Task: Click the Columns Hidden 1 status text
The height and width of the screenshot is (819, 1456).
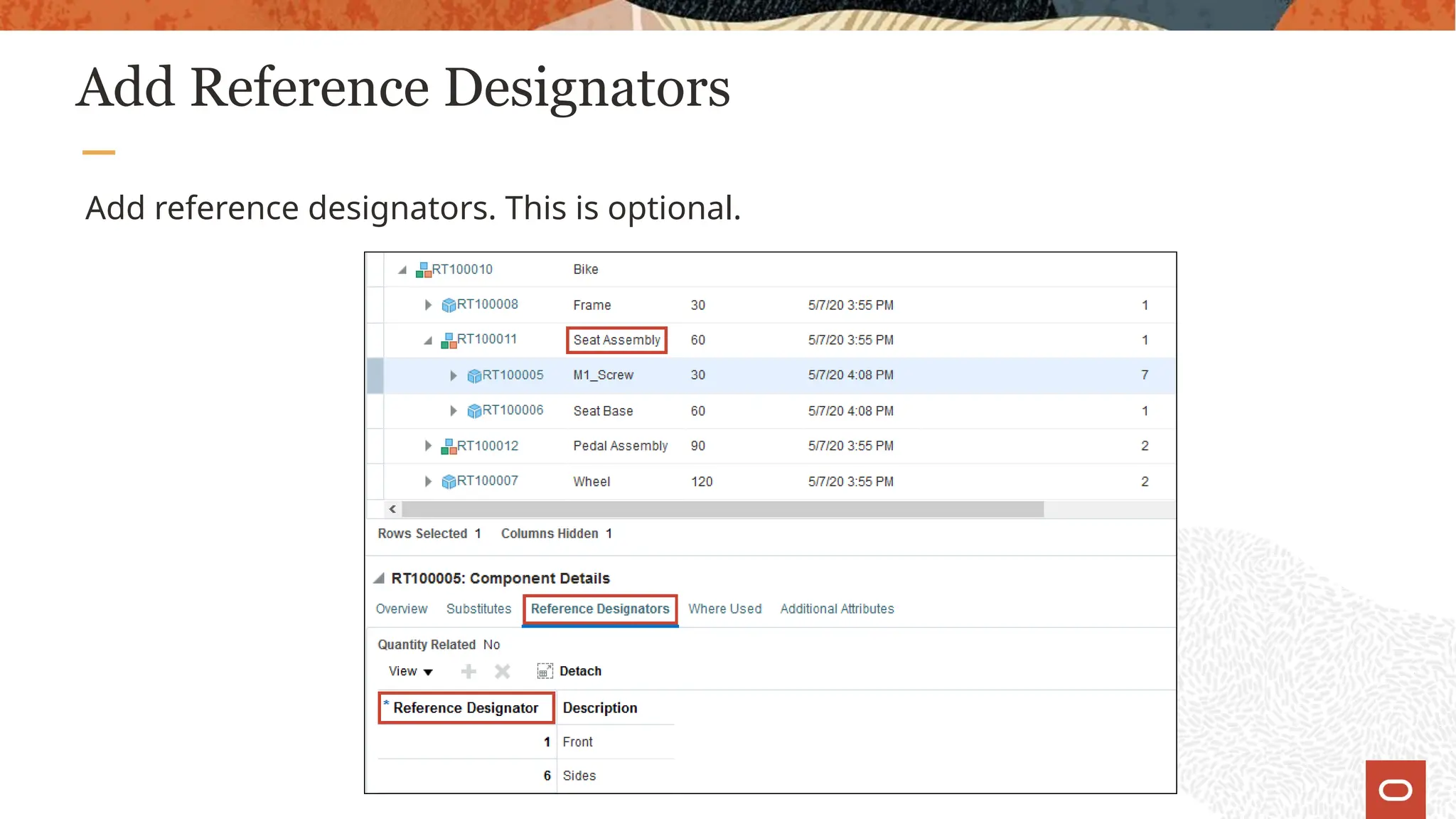Action: (557, 533)
